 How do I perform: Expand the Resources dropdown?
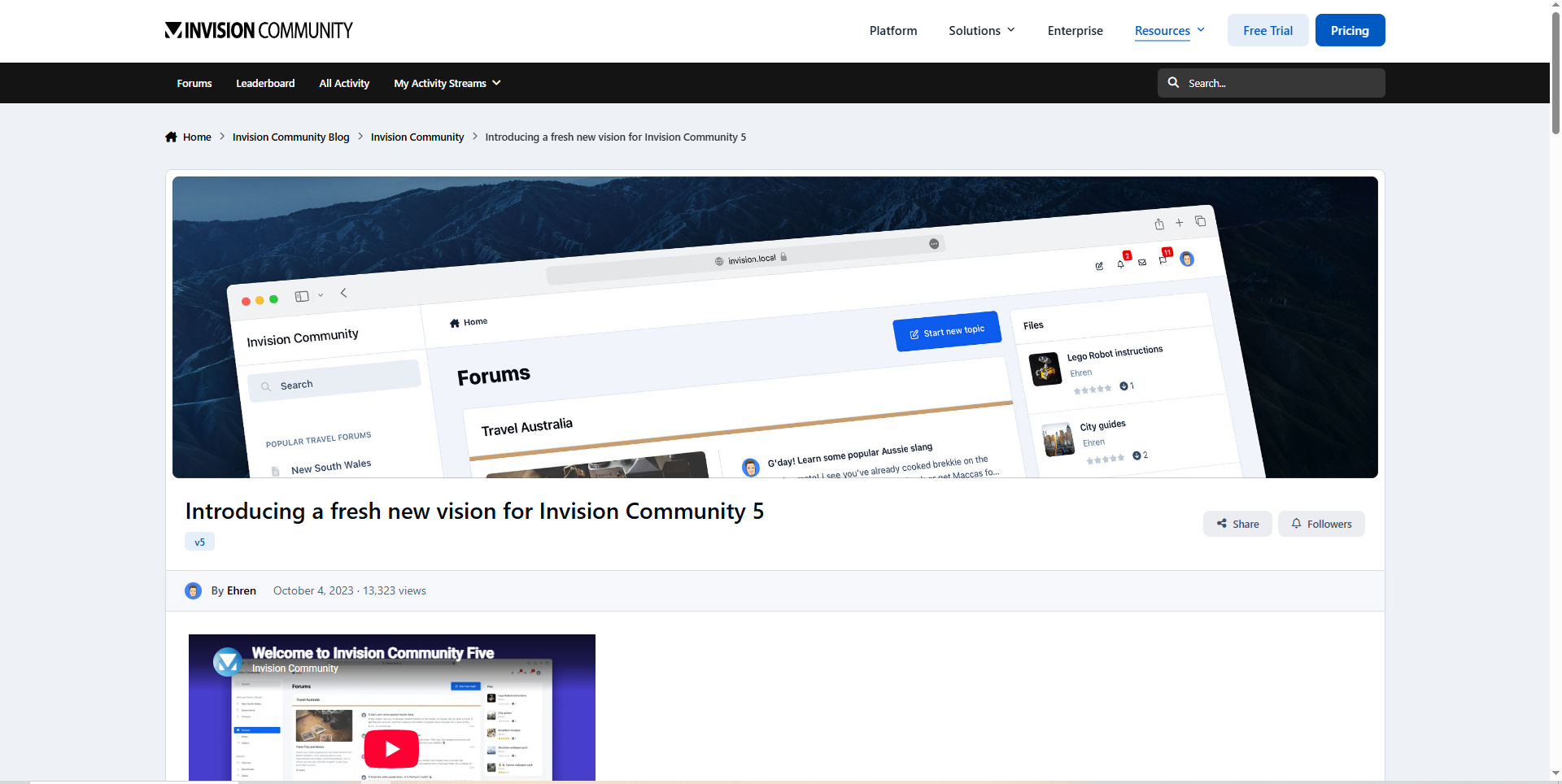coord(1170,31)
